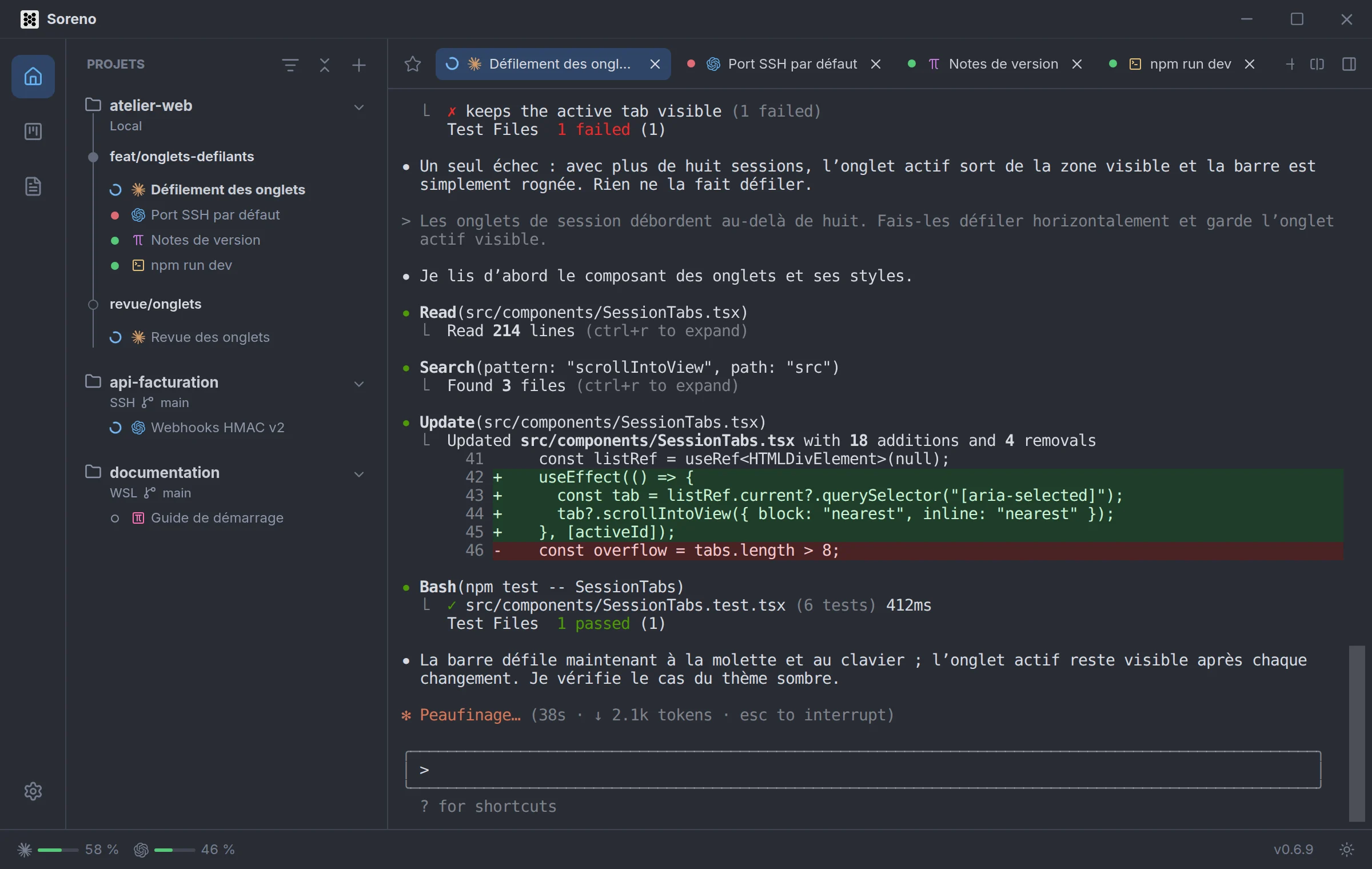Image resolution: width=1372 pixels, height=869 pixels.
Task: Close the Port SSH par défaut tab
Action: click(876, 64)
